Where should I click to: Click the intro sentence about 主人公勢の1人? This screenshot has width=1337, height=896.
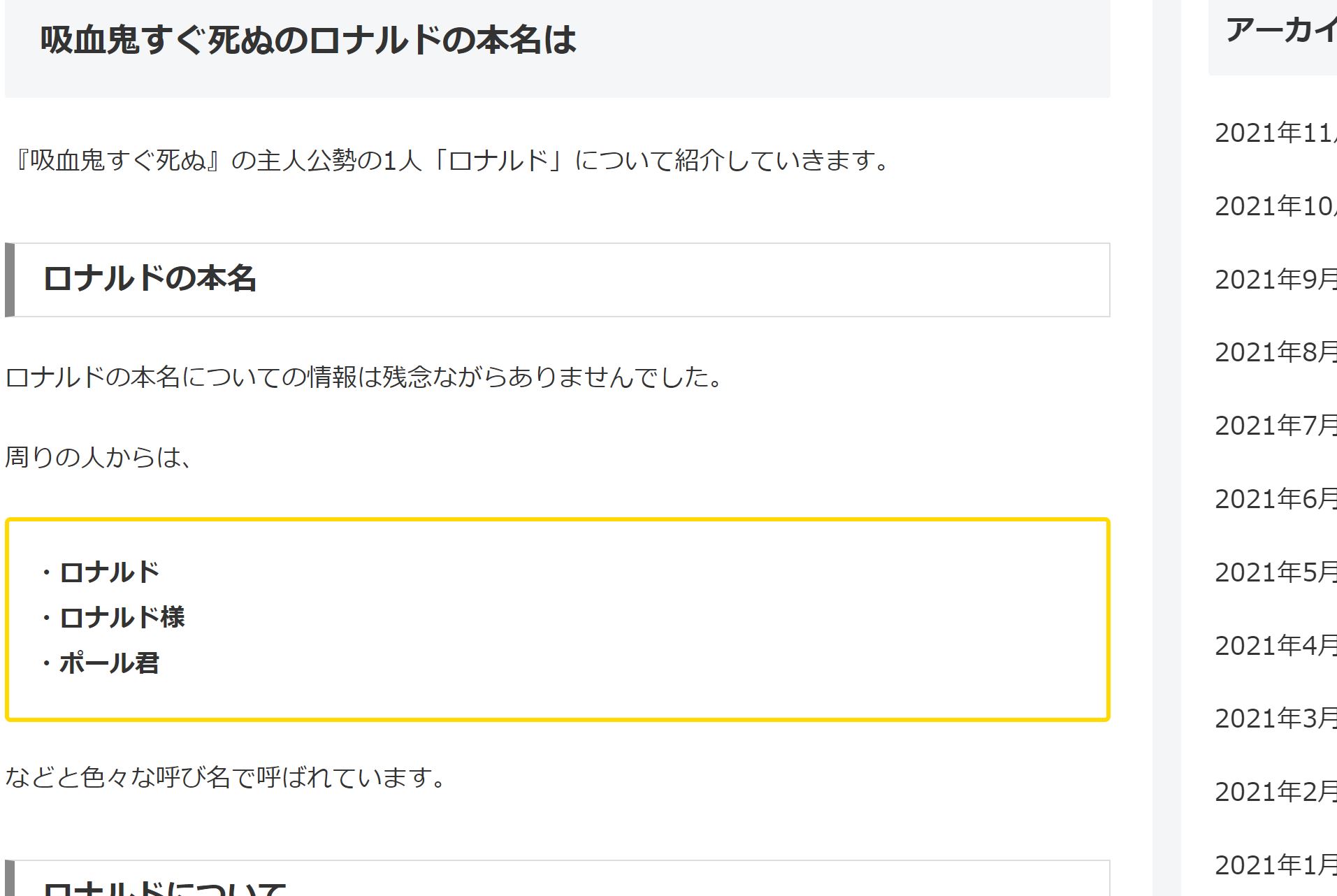pyautogui.click(x=451, y=161)
